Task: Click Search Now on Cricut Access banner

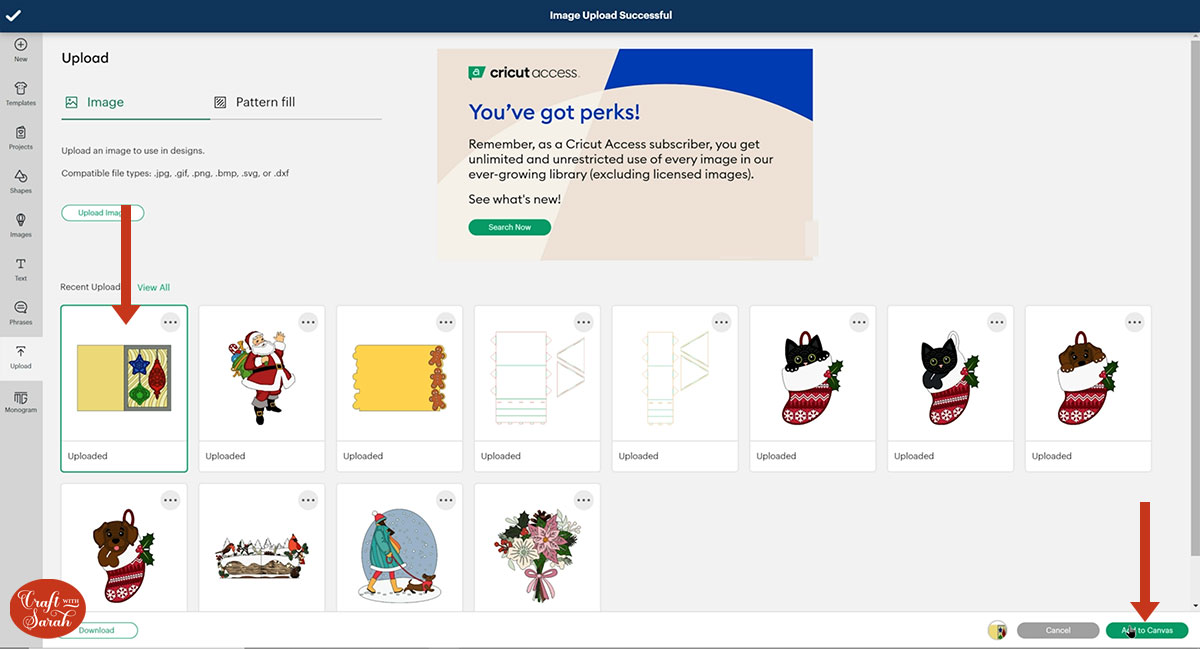Action: click(x=509, y=227)
